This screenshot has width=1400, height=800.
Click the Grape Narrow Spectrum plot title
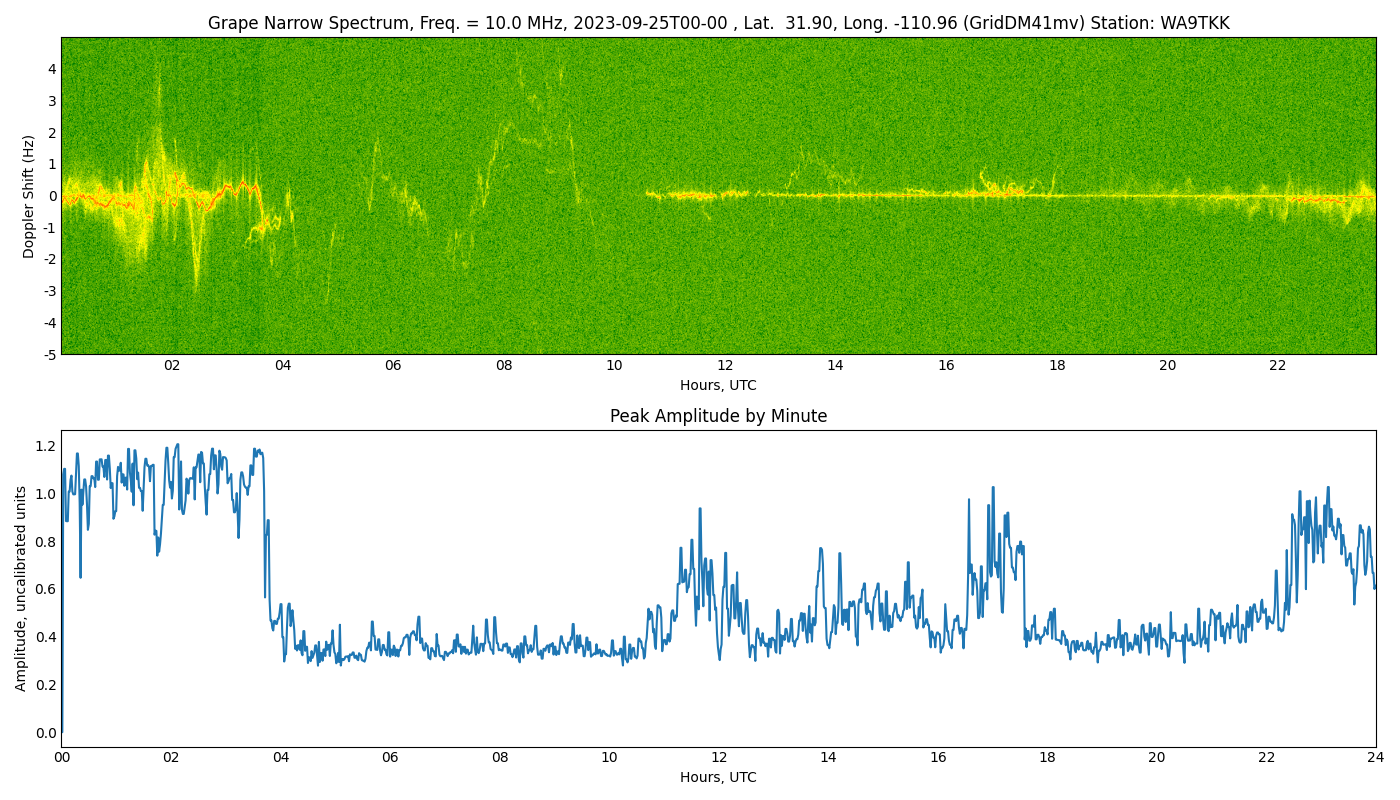tap(718, 23)
